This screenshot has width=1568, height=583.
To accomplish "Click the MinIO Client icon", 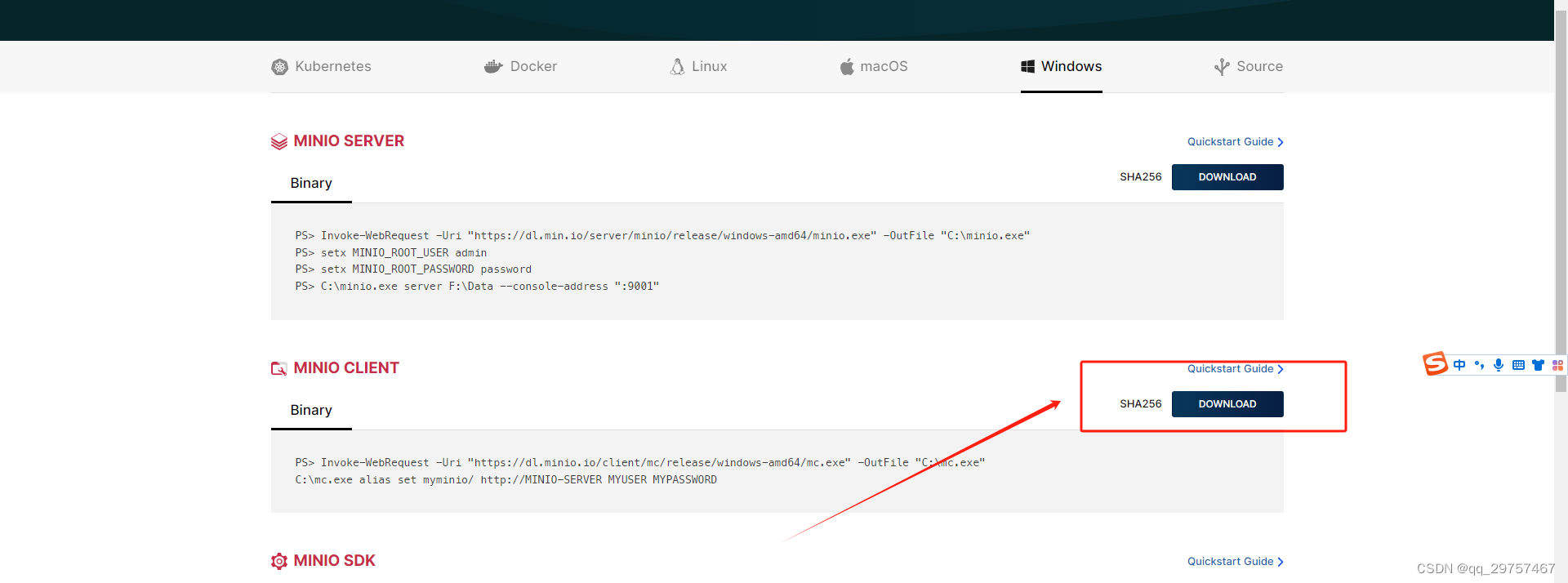I will 279,368.
